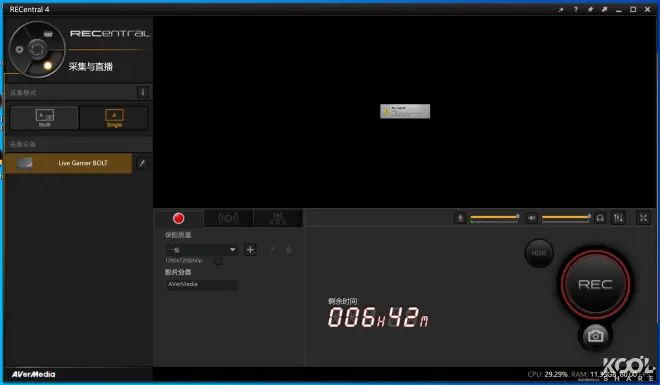Edit the Live Gamer BOLT device settings

pyautogui.click(x=142, y=163)
